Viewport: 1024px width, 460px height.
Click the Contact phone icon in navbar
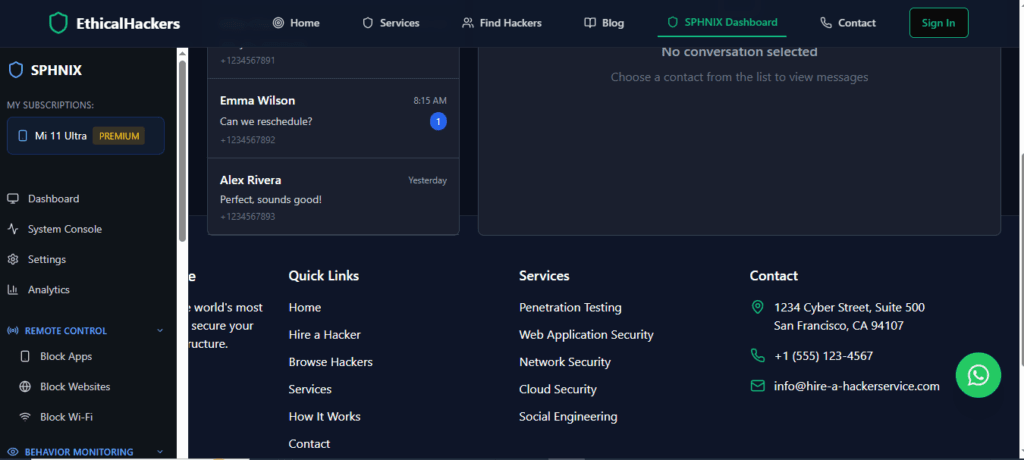pyautogui.click(x=825, y=23)
